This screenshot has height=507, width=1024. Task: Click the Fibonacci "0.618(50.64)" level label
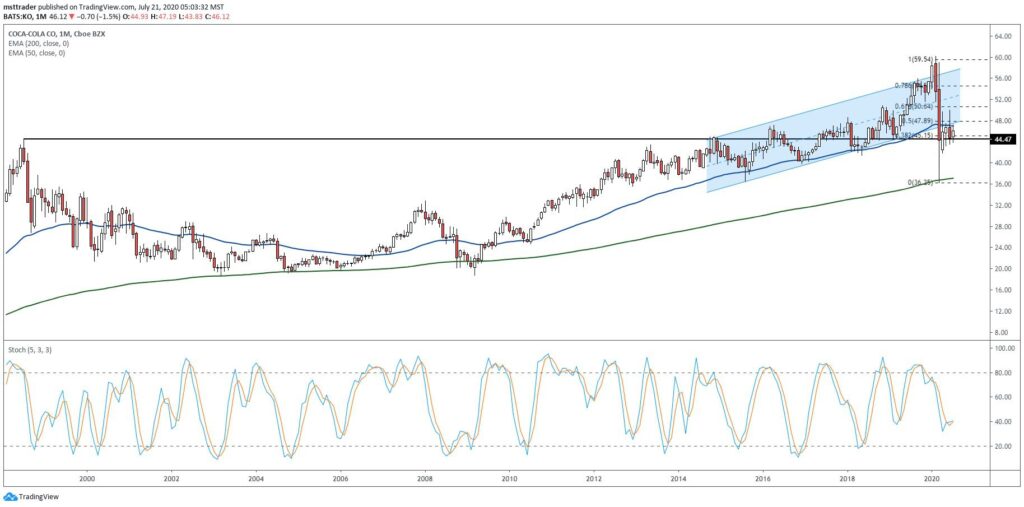coord(914,106)
